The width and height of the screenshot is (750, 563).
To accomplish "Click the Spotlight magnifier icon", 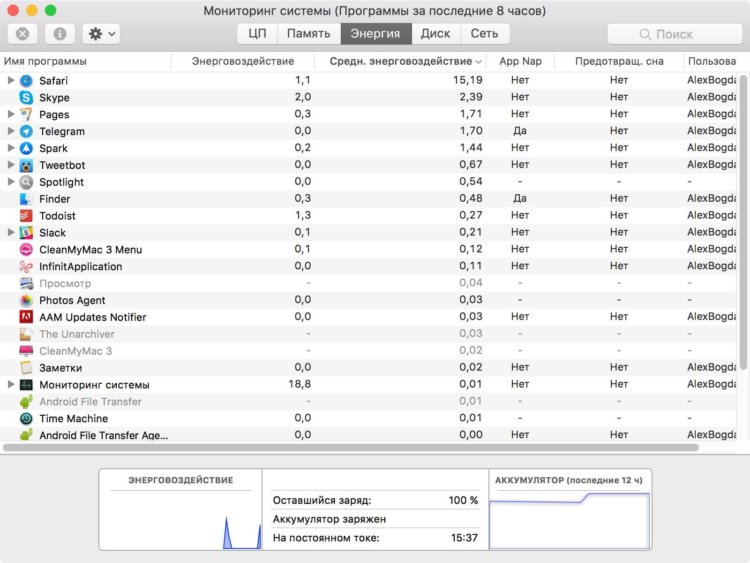I will point(26,182).
